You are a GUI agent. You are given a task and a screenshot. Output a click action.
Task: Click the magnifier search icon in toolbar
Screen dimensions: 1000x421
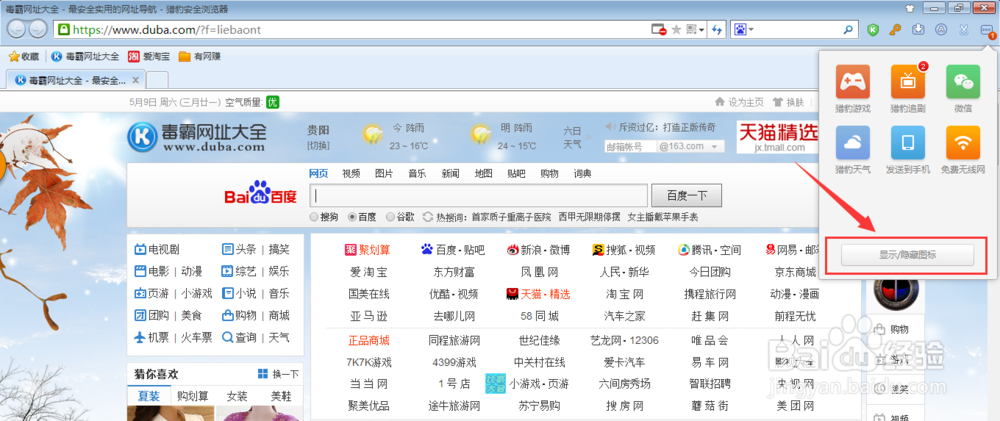(848, 29)
